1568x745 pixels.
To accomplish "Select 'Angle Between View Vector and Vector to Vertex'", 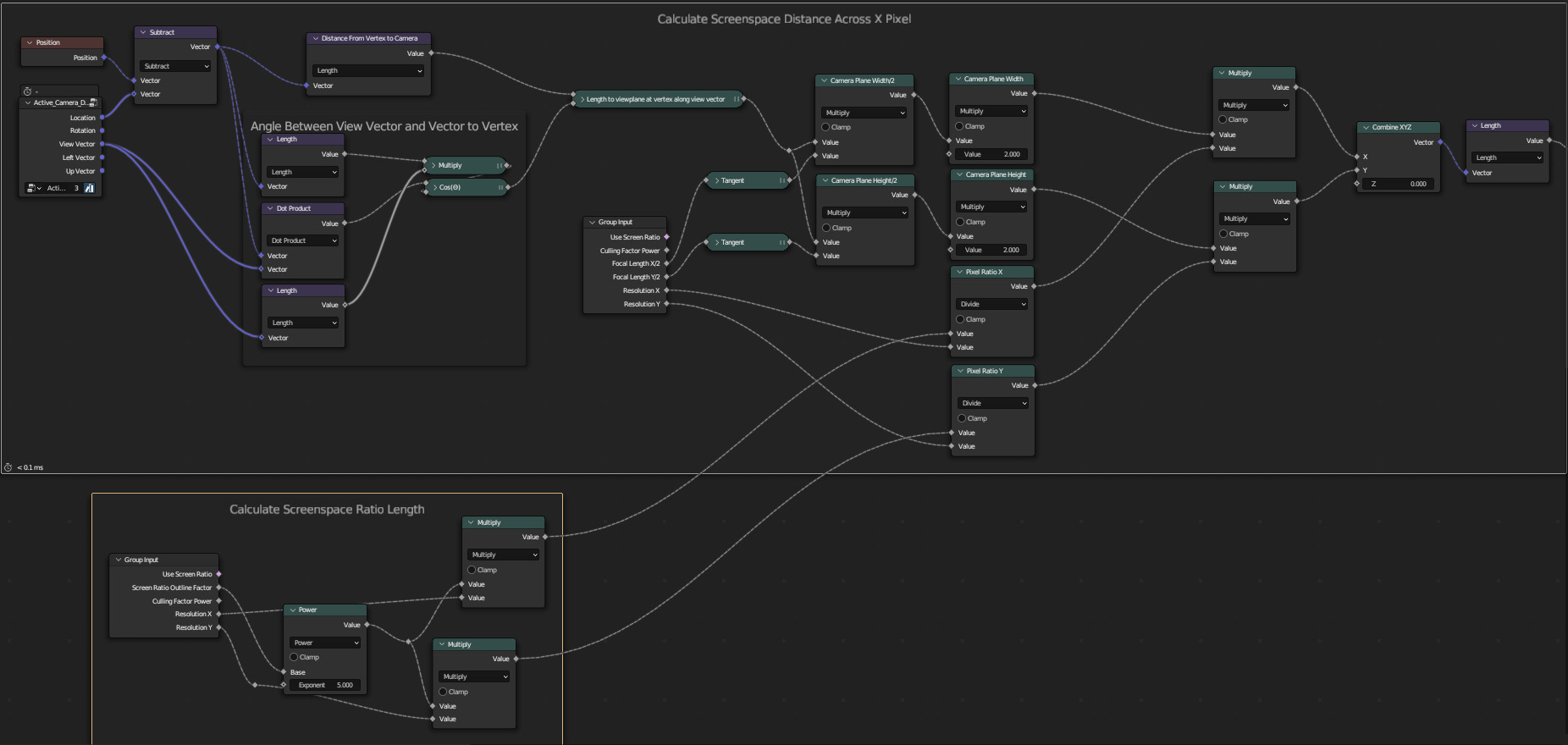I will 384,126.
